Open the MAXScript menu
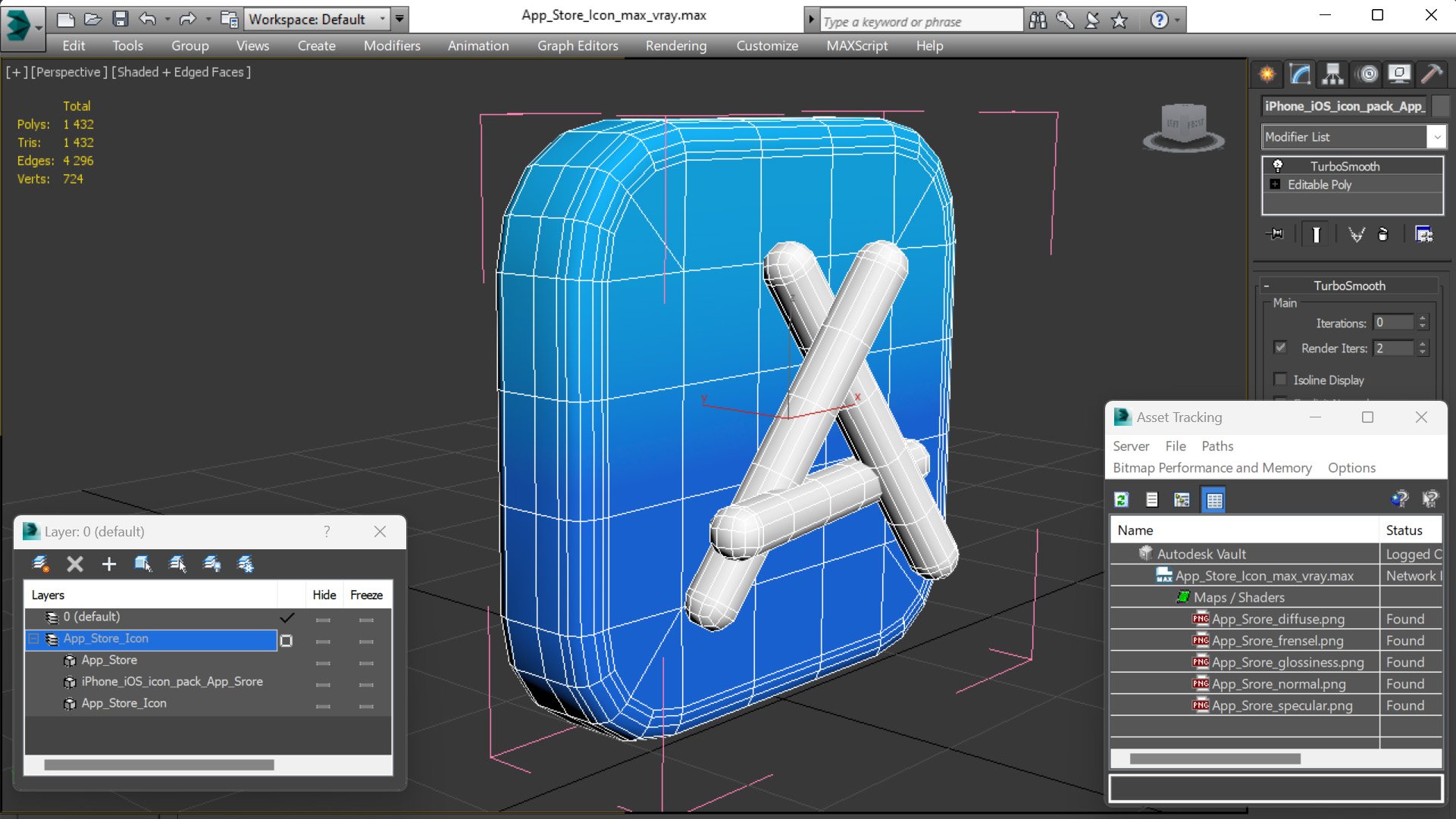 857,45
